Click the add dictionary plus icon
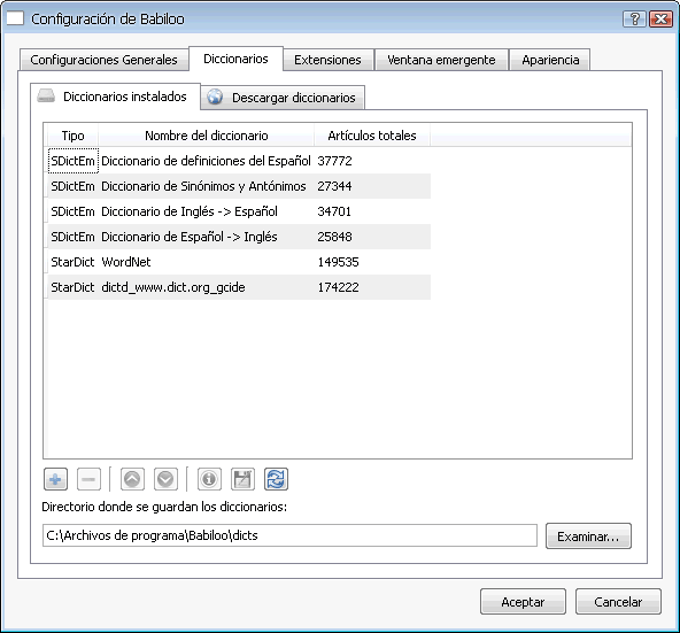Image resolution: width=680 pixels, height=633 pixels. pos(56,479)
